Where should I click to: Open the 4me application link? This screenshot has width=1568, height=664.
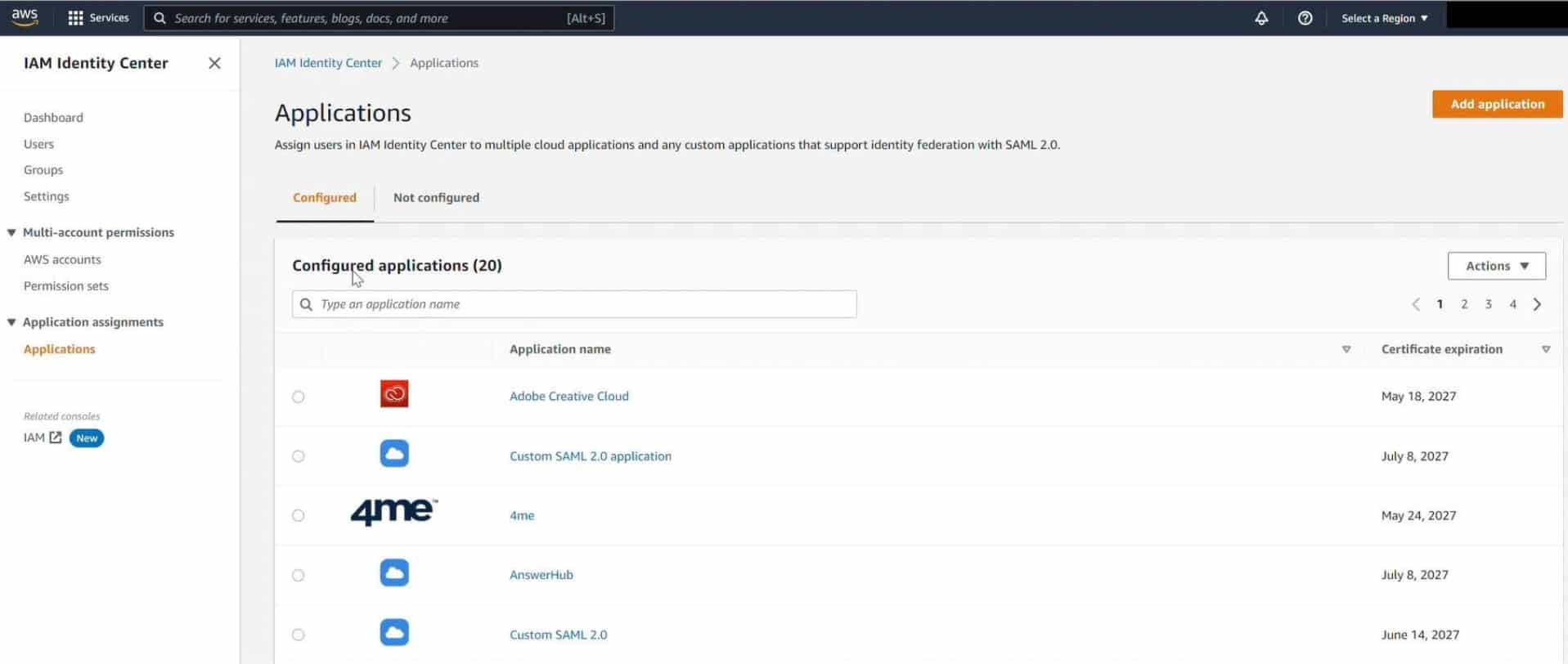[x=522, y=515]
